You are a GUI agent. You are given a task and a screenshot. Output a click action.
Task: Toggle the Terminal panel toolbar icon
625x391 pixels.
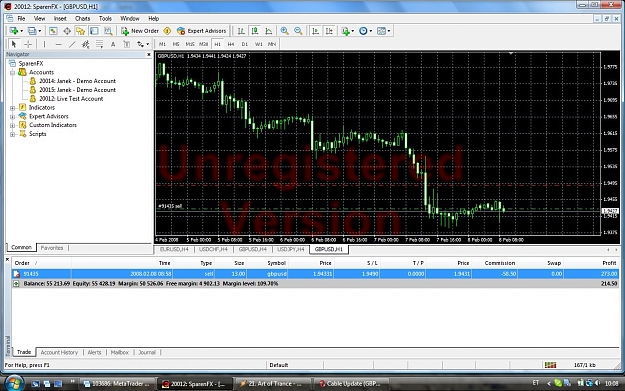coord(94,31)
